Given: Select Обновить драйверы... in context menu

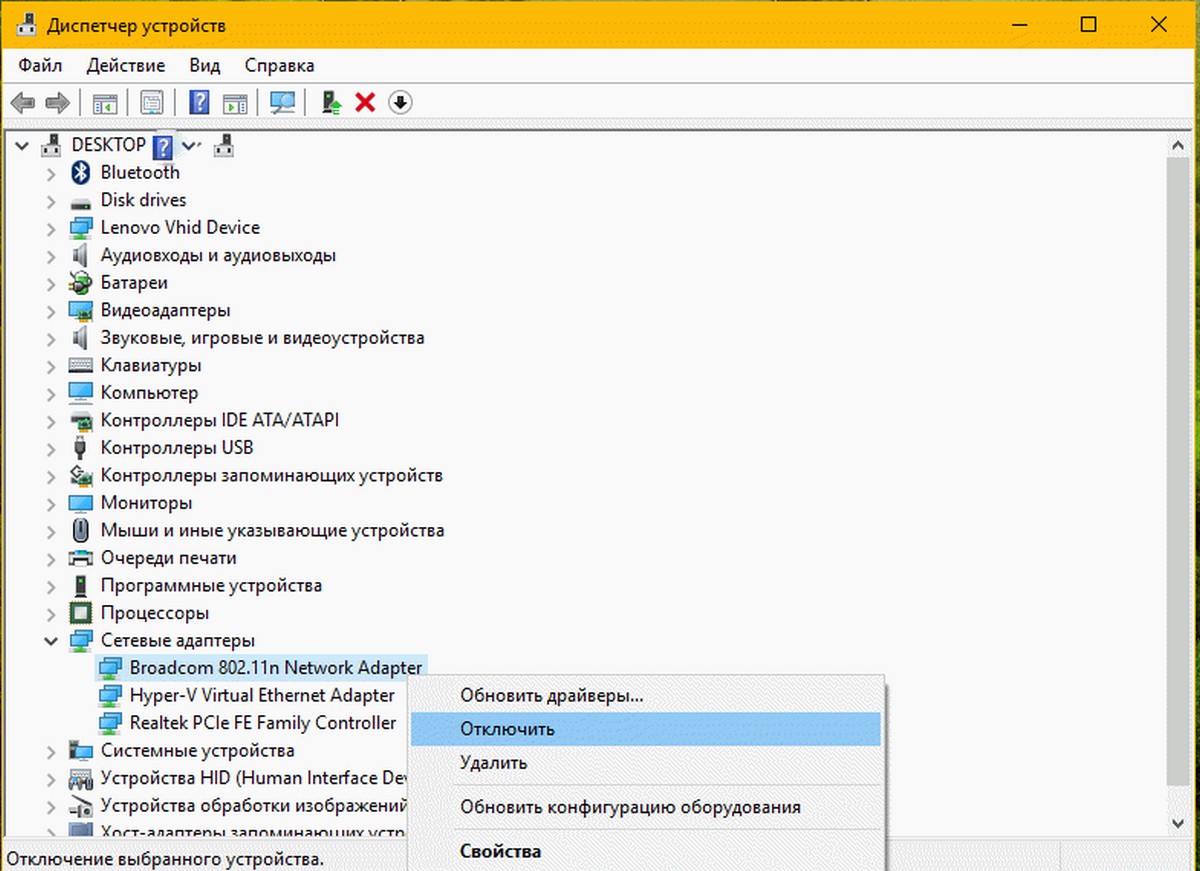Looking at the screenshot, I should pos(551,695).
